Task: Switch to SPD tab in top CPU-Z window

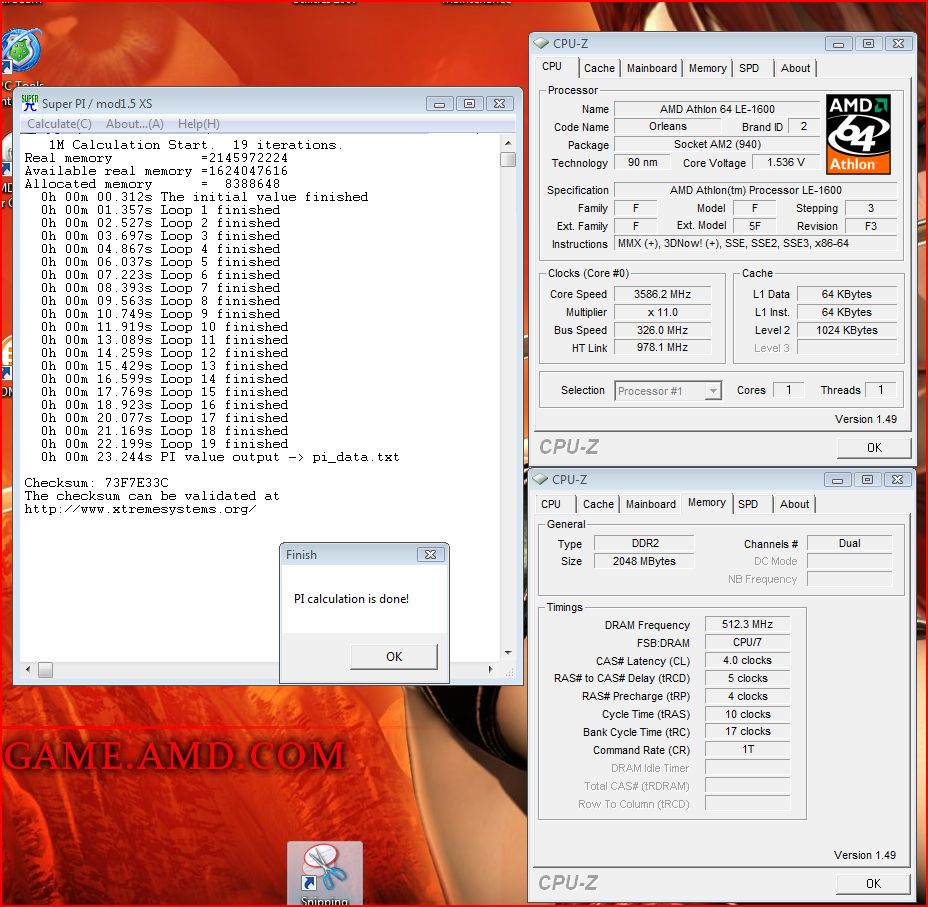Action: click(x=749, y=68)
